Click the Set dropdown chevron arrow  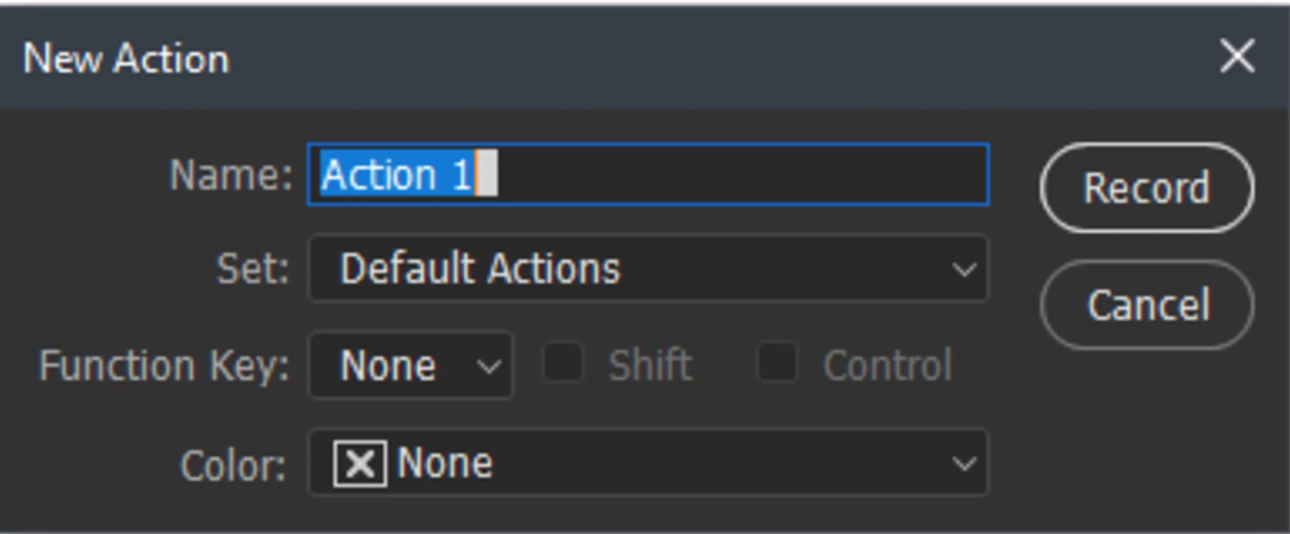coord(963,269)
